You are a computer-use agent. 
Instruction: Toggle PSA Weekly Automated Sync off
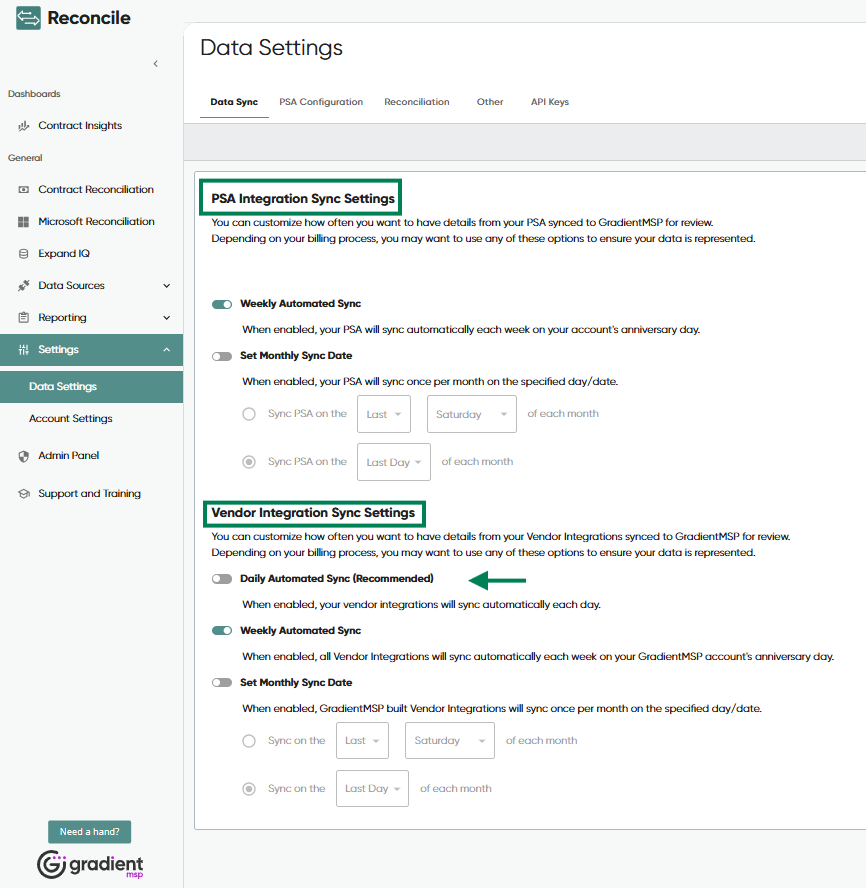pyautogui.click(x=222, y=304)
